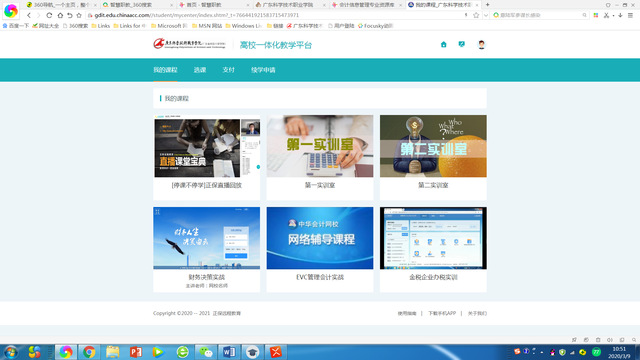Click the 百度一下 bookmark

click(x=16, y=26)
